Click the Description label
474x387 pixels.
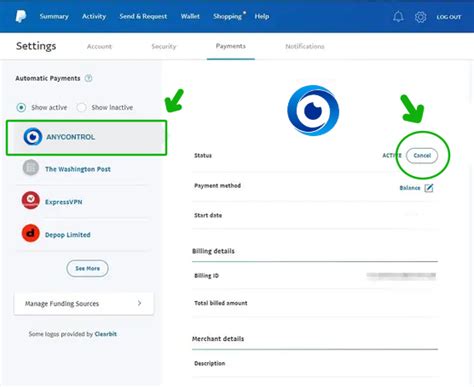[210, 363]
